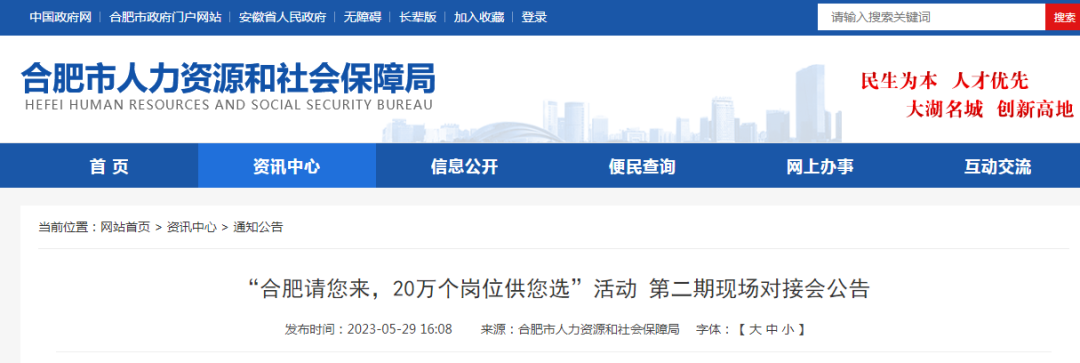Image resolution: width=1080 pixels, height=363 pixels.
Task: Open the 中国政府网 link
Action: 61,17
